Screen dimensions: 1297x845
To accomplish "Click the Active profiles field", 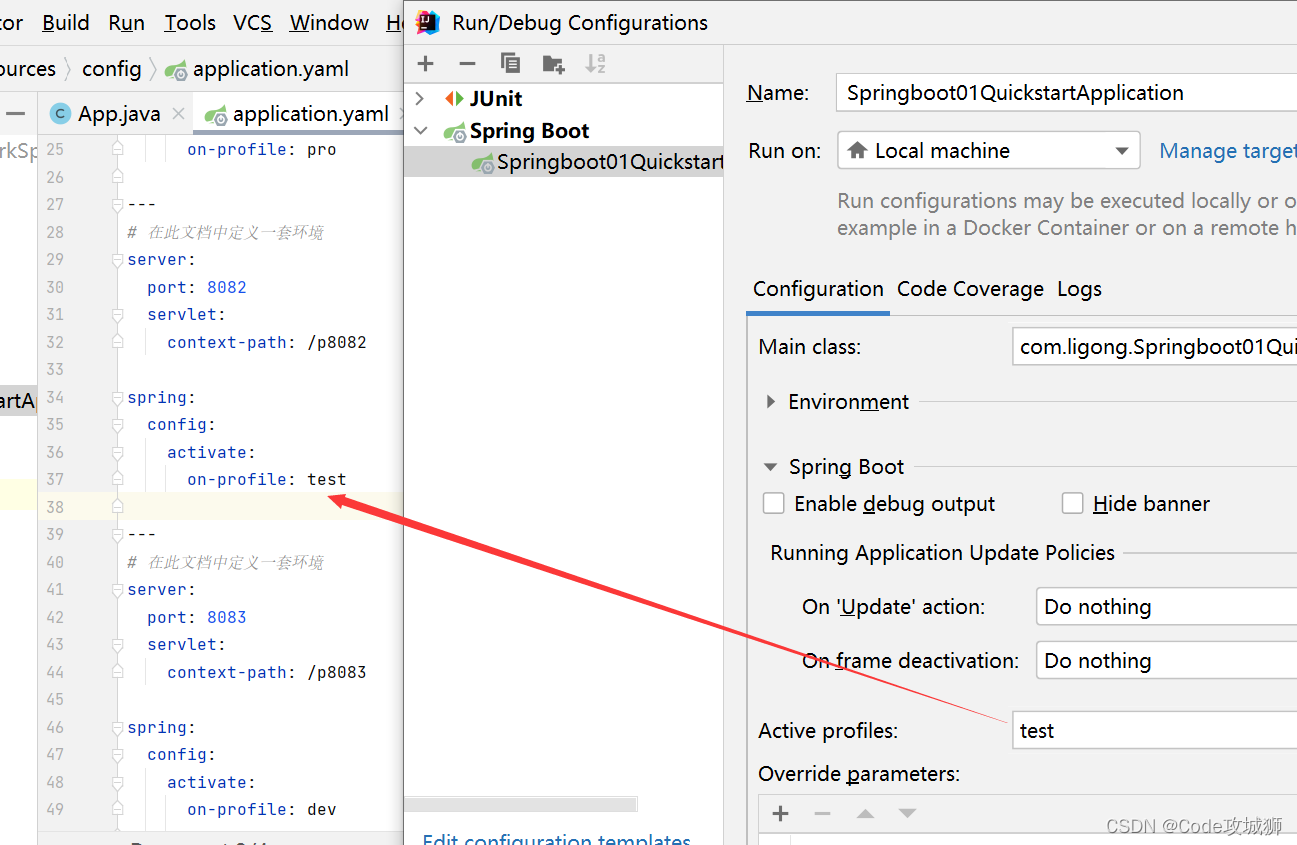I will [x=1154, y=731].
